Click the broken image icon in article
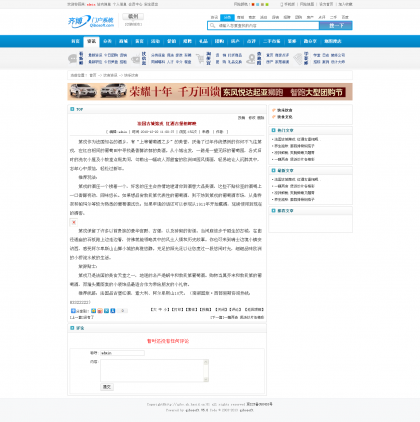420x422 pixels. (74, 222)
